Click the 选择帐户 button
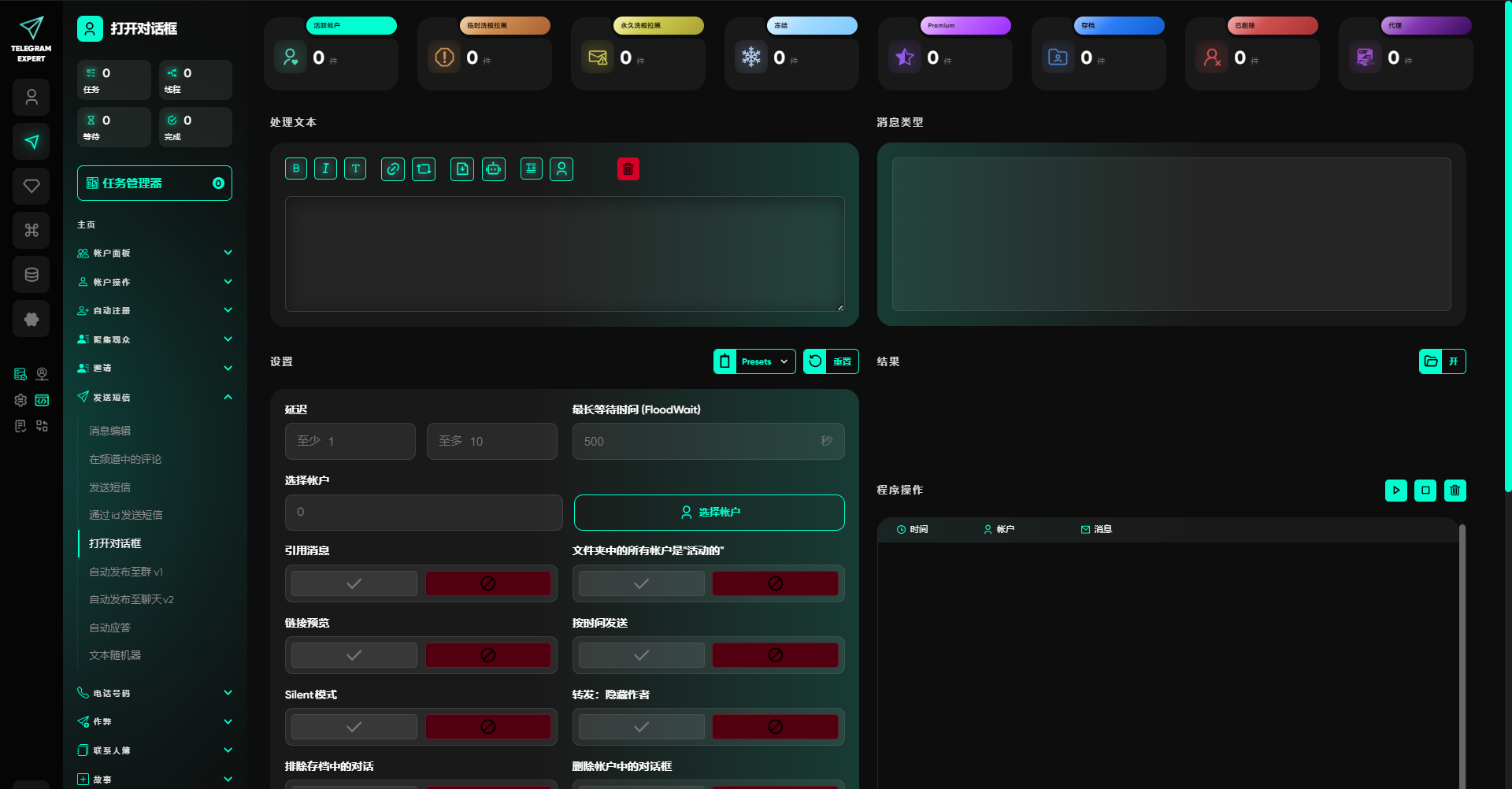 (x=710, y=513)
